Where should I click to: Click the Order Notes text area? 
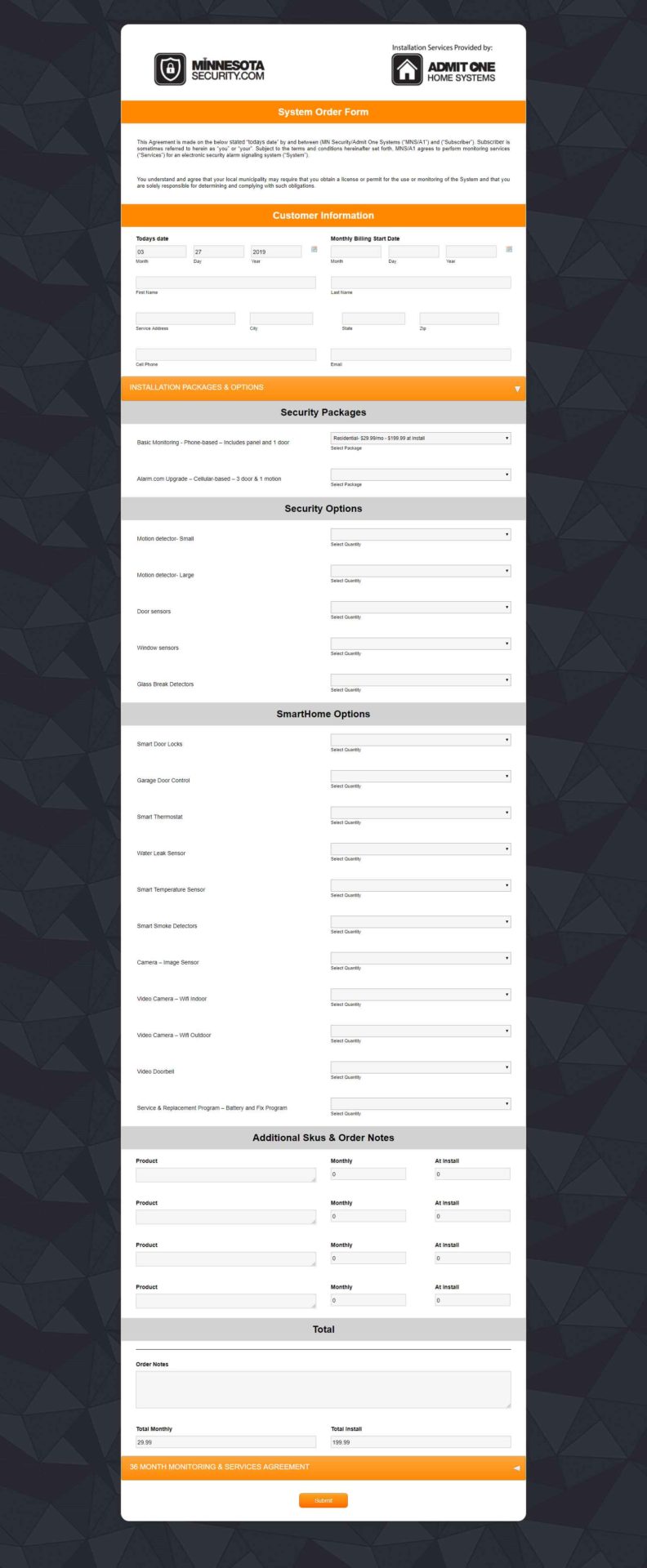(x=323, y=1389)
